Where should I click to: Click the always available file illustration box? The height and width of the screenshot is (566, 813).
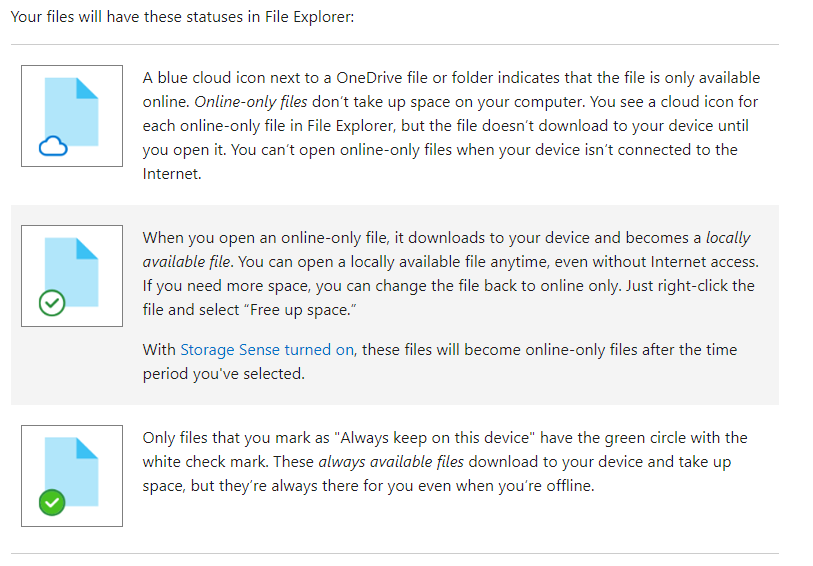pyautogui.click(x=72, y=476)
